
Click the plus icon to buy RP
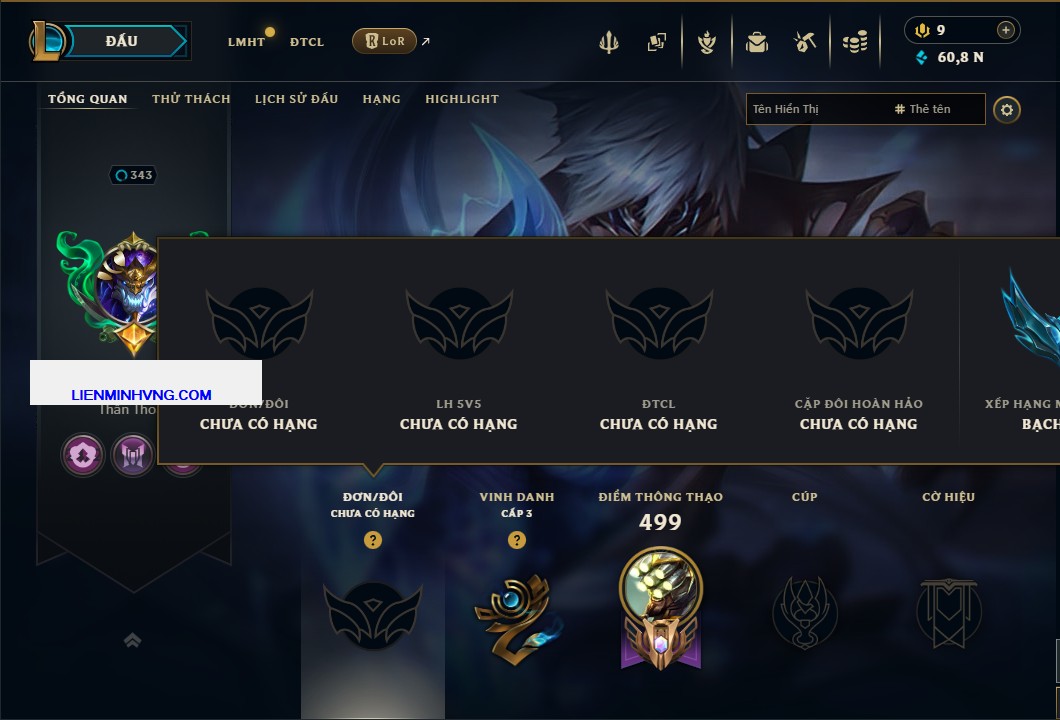(x=1006, y=30)
